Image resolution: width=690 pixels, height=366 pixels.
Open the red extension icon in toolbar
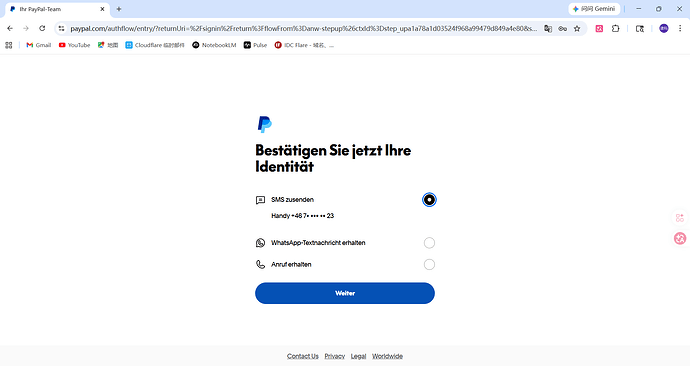[x=599, y=29]
